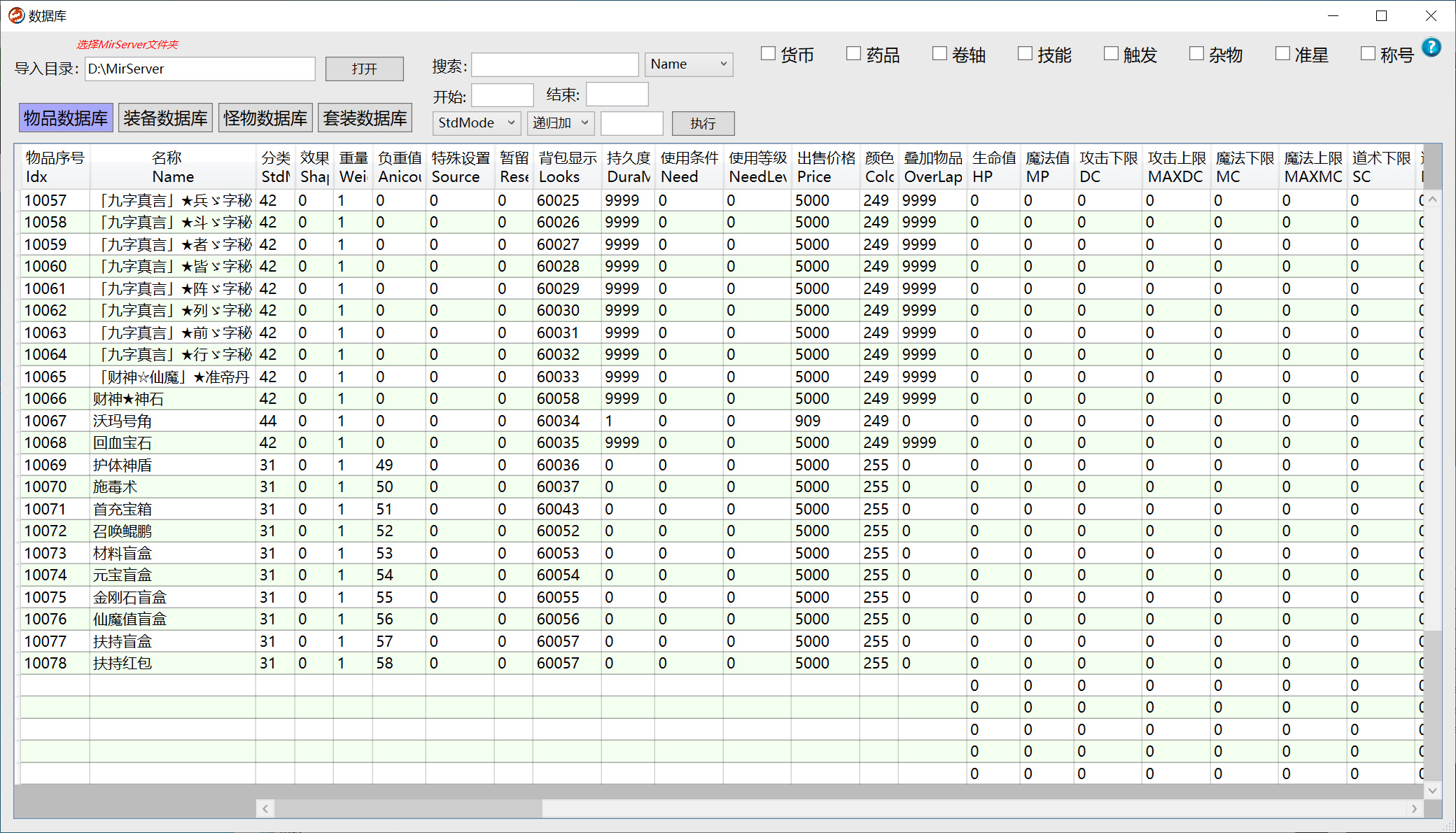Switch to the 装备数据库 tab
Screen dimensions: 1456x833
[x=165, y=118]
